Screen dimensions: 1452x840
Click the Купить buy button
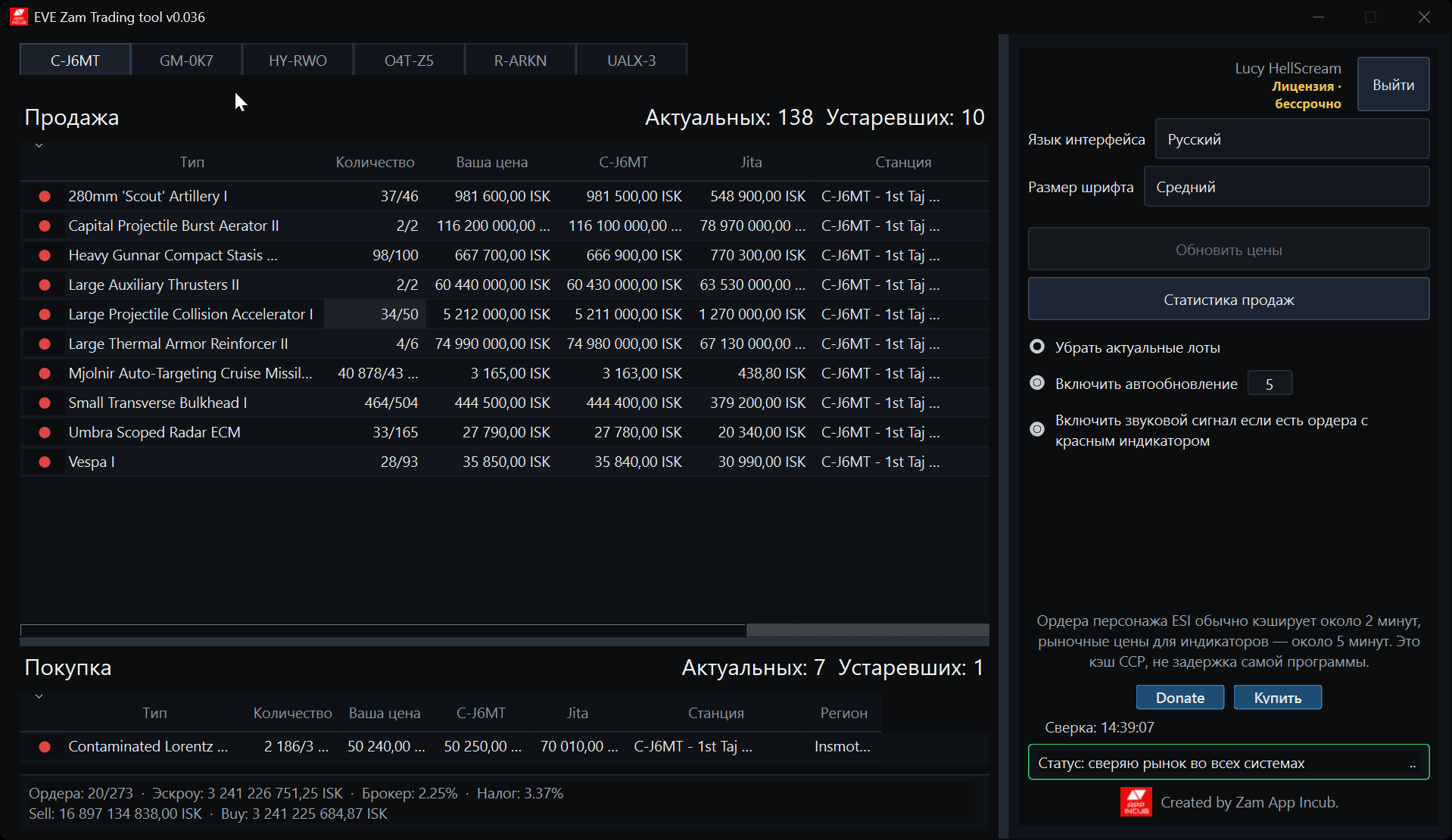[1277, 698]
